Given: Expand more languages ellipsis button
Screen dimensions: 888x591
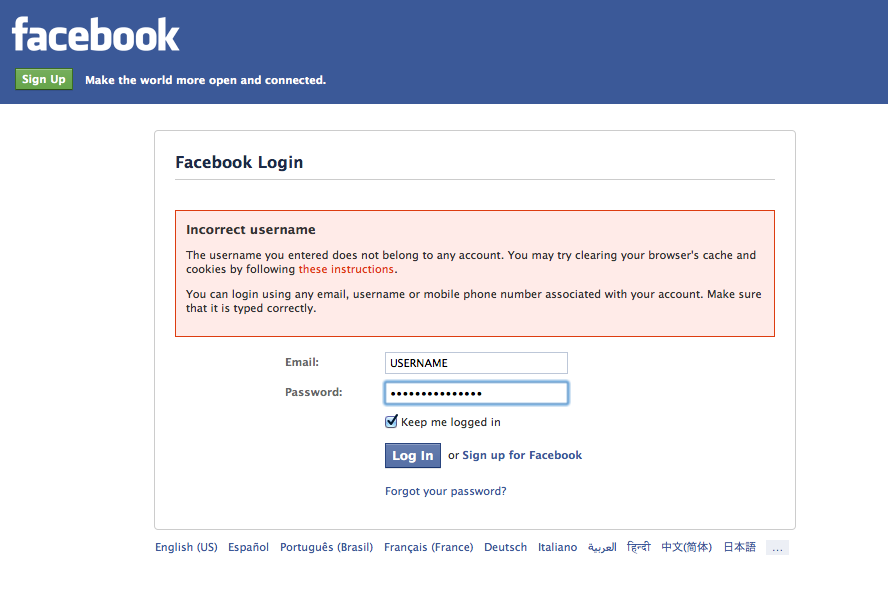Looking at the screenshot, I should (x=777, y=547).
